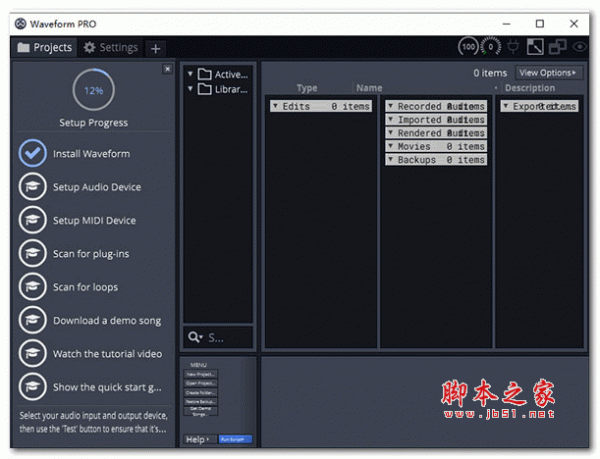Viewport: 600px width, 459px height.
Task: Add a new tab with plus button
Action: pyautogui.click(x=155, y=49)
